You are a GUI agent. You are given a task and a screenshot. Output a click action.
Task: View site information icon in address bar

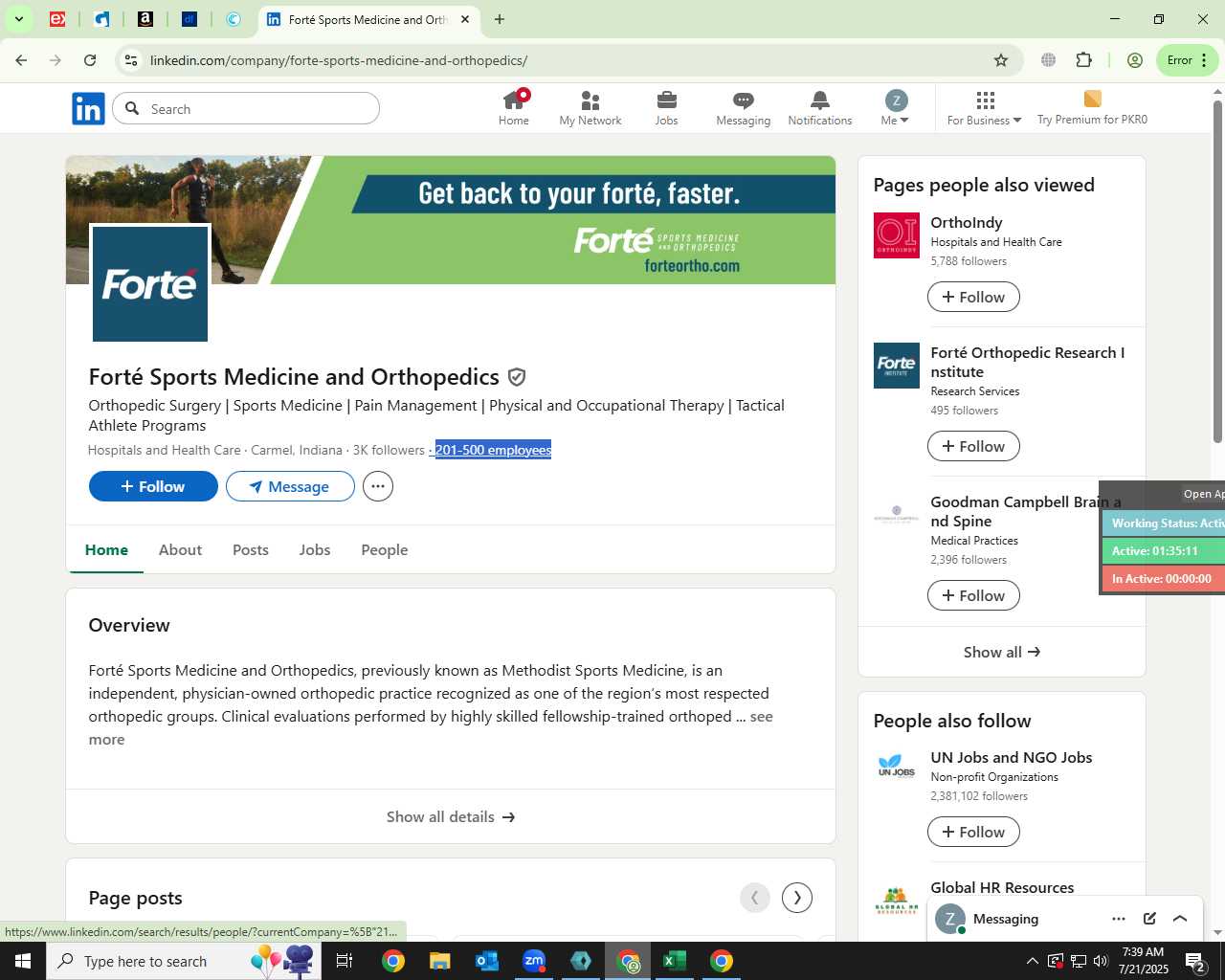(131, 60)
